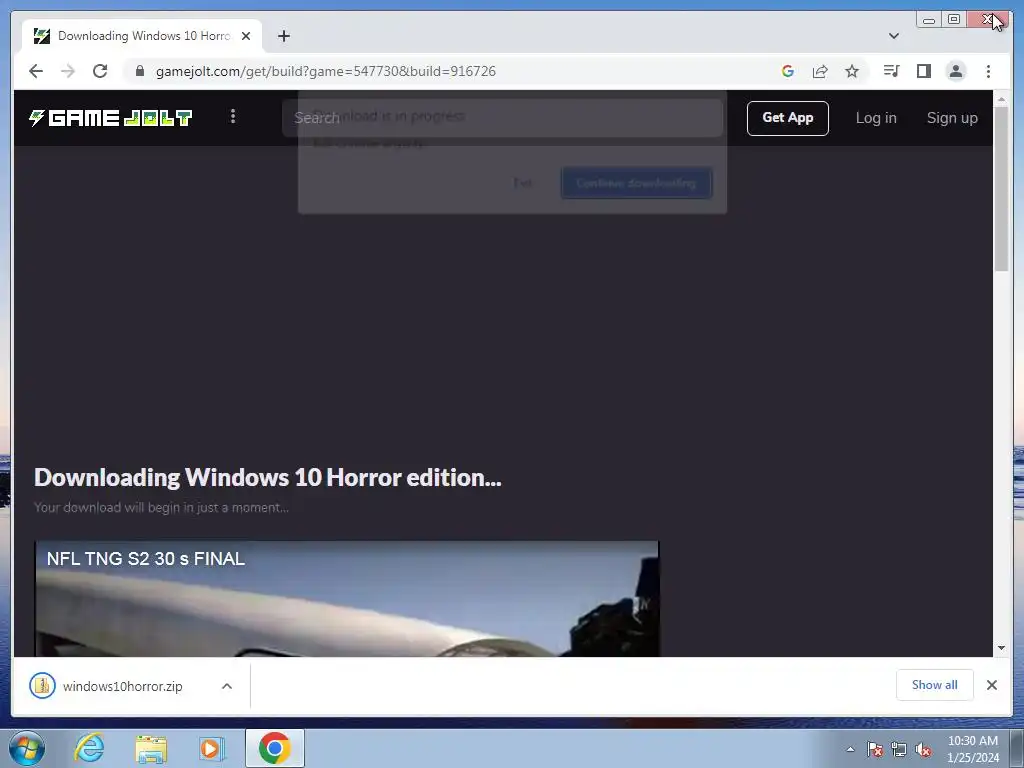The height and width of the screenshot is (768, 1024).
Task: Share this page via share icon
Action: pos(820,71)
